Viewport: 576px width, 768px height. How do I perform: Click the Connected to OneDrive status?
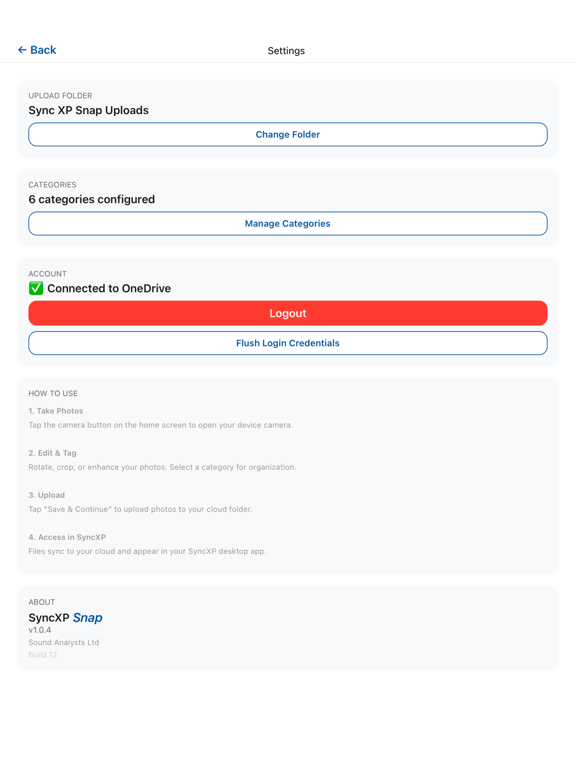(109, 288)
